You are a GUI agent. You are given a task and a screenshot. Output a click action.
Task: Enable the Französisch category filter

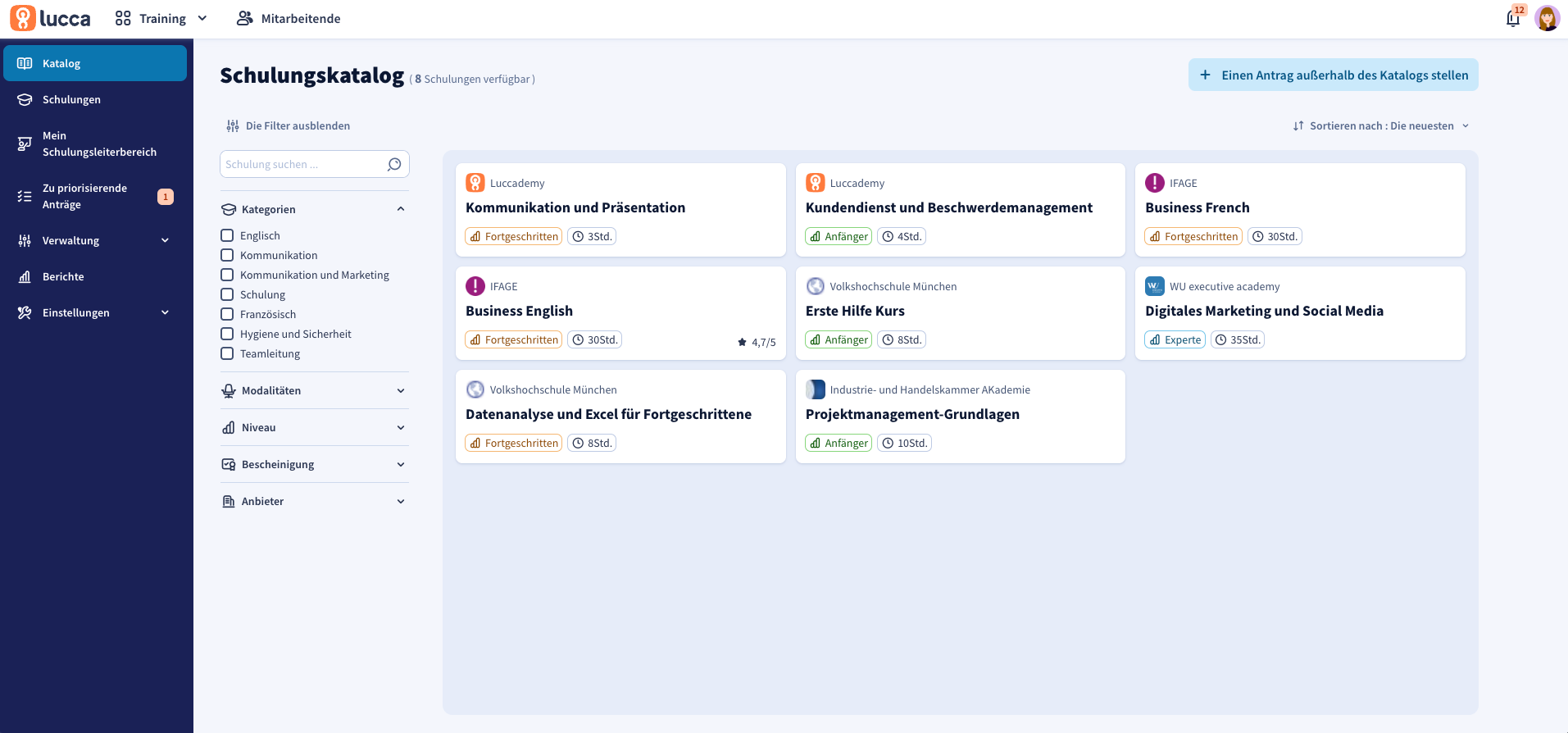click(227, 314)
